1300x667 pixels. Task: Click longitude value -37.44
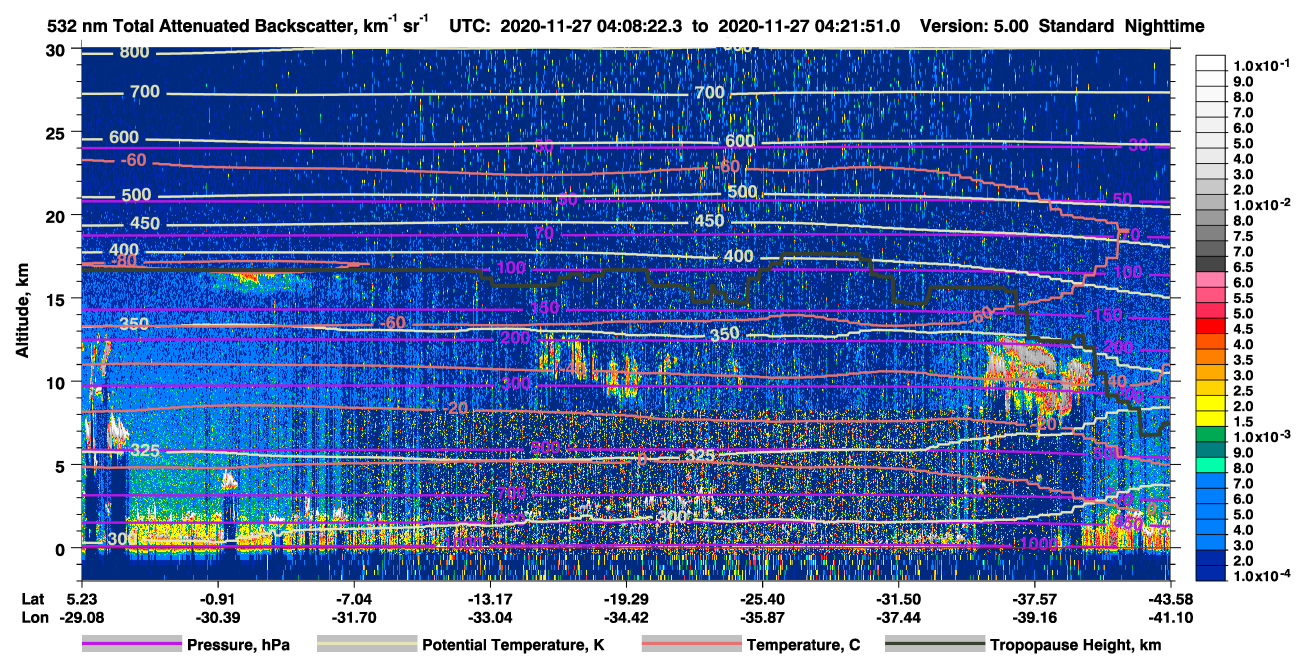(898, 618)
